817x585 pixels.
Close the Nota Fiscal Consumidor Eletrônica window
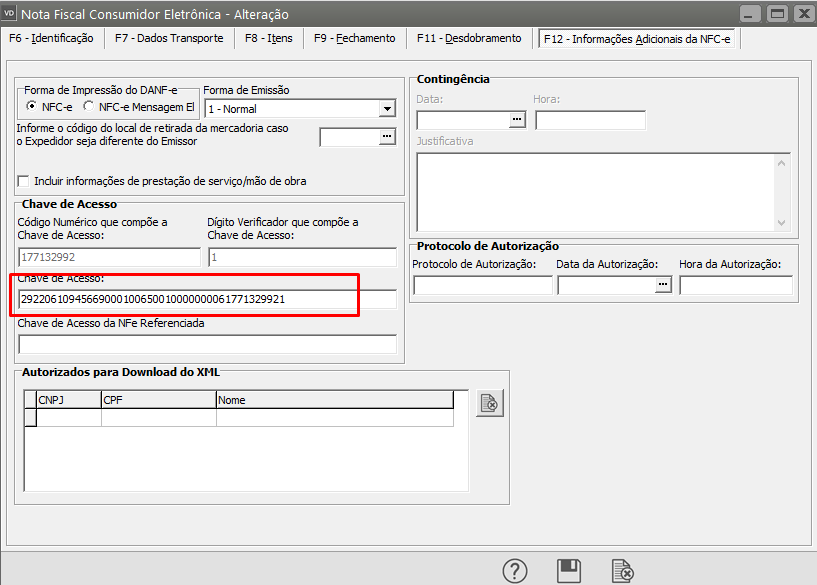click(x=804, y=14)
